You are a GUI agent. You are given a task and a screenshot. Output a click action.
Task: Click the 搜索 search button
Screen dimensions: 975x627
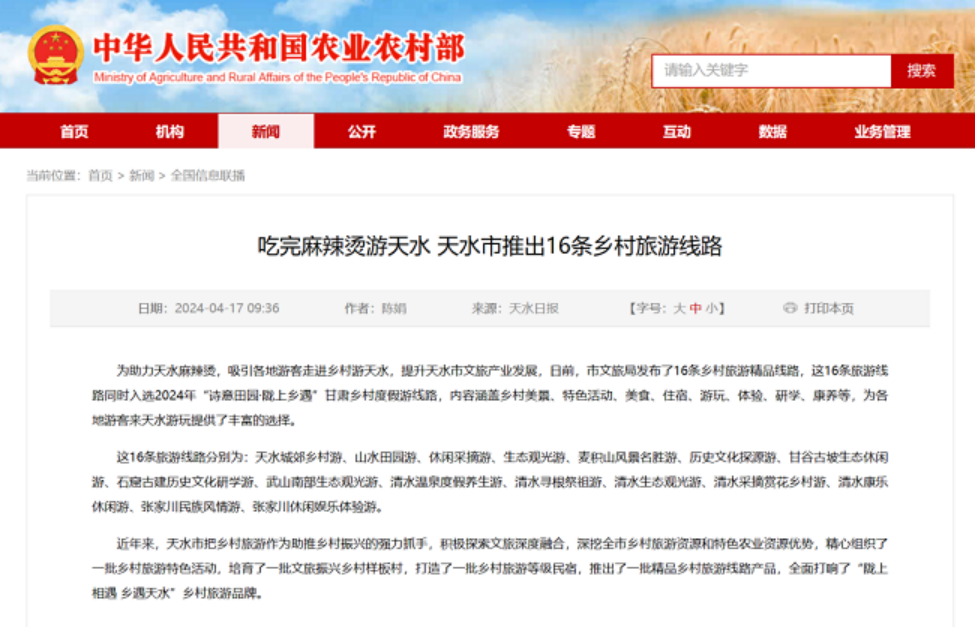pos(921,71)
